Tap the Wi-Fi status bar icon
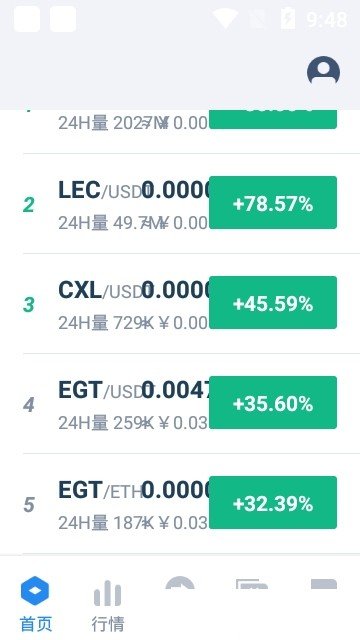Screen dimensions: 360x640 click(x=225, y=19)
